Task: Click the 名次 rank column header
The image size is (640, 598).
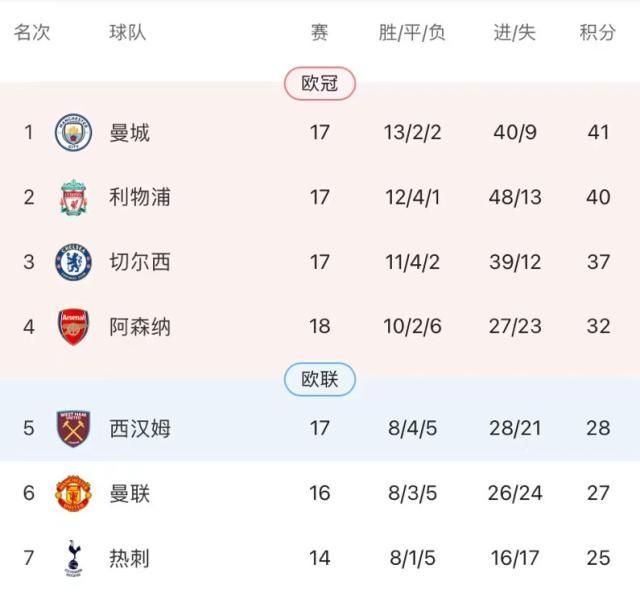Action: click(x=31, y=33)
